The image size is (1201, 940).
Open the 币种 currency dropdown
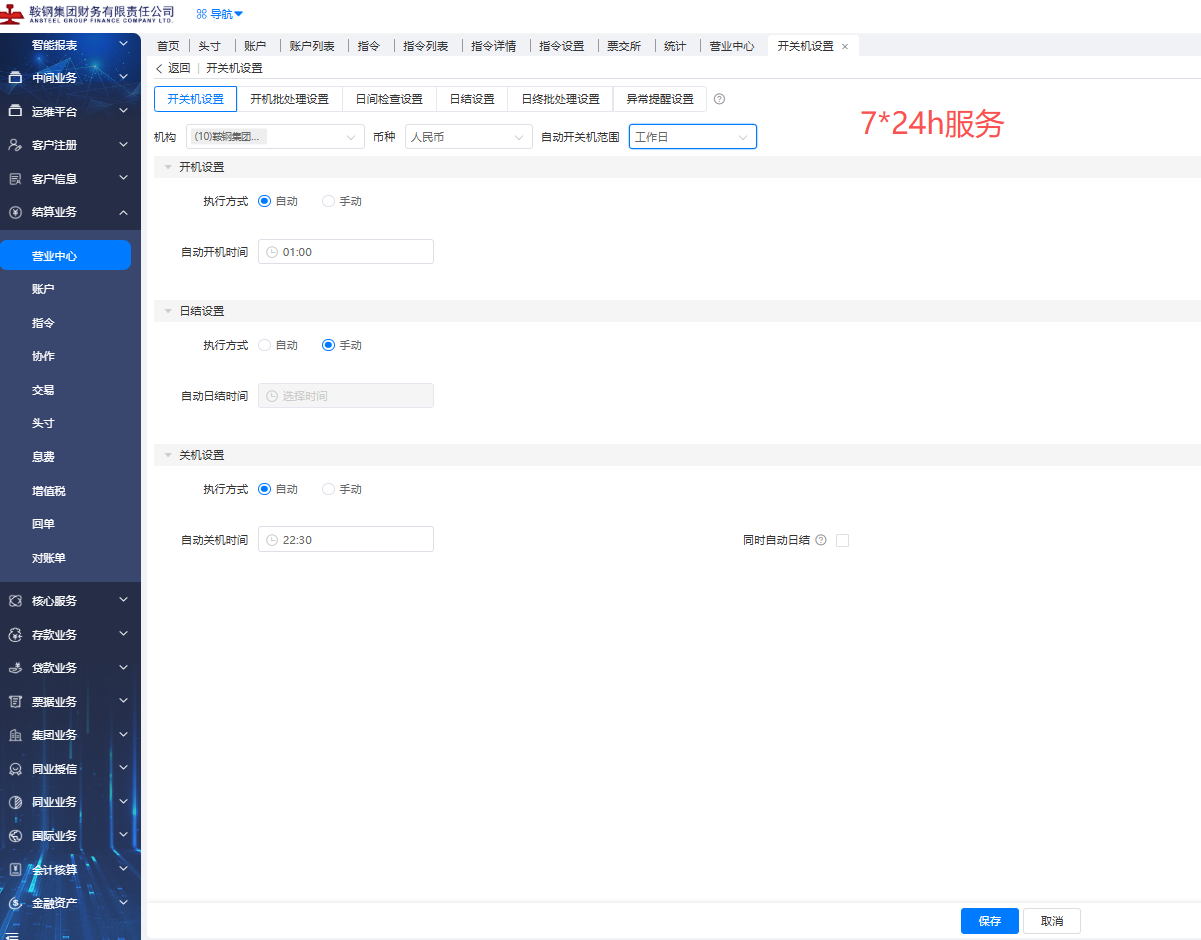(468, 137)
